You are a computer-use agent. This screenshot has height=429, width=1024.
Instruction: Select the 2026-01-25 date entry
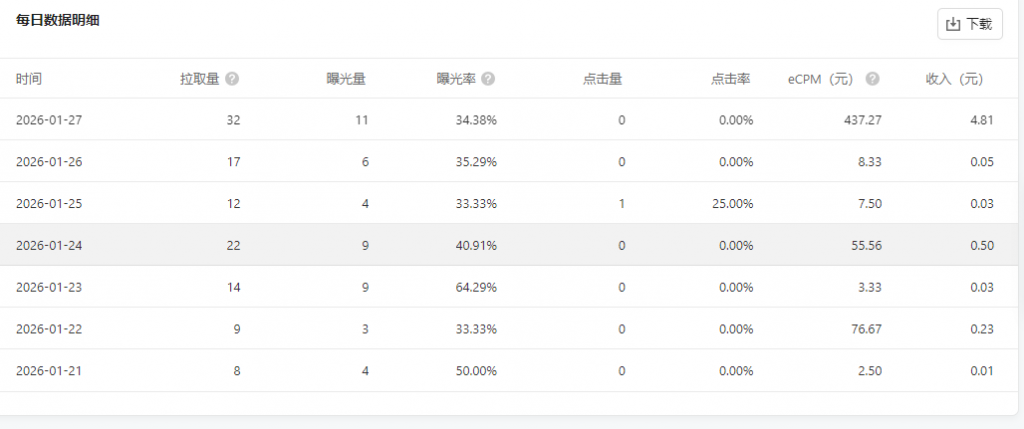coord(48,204)
